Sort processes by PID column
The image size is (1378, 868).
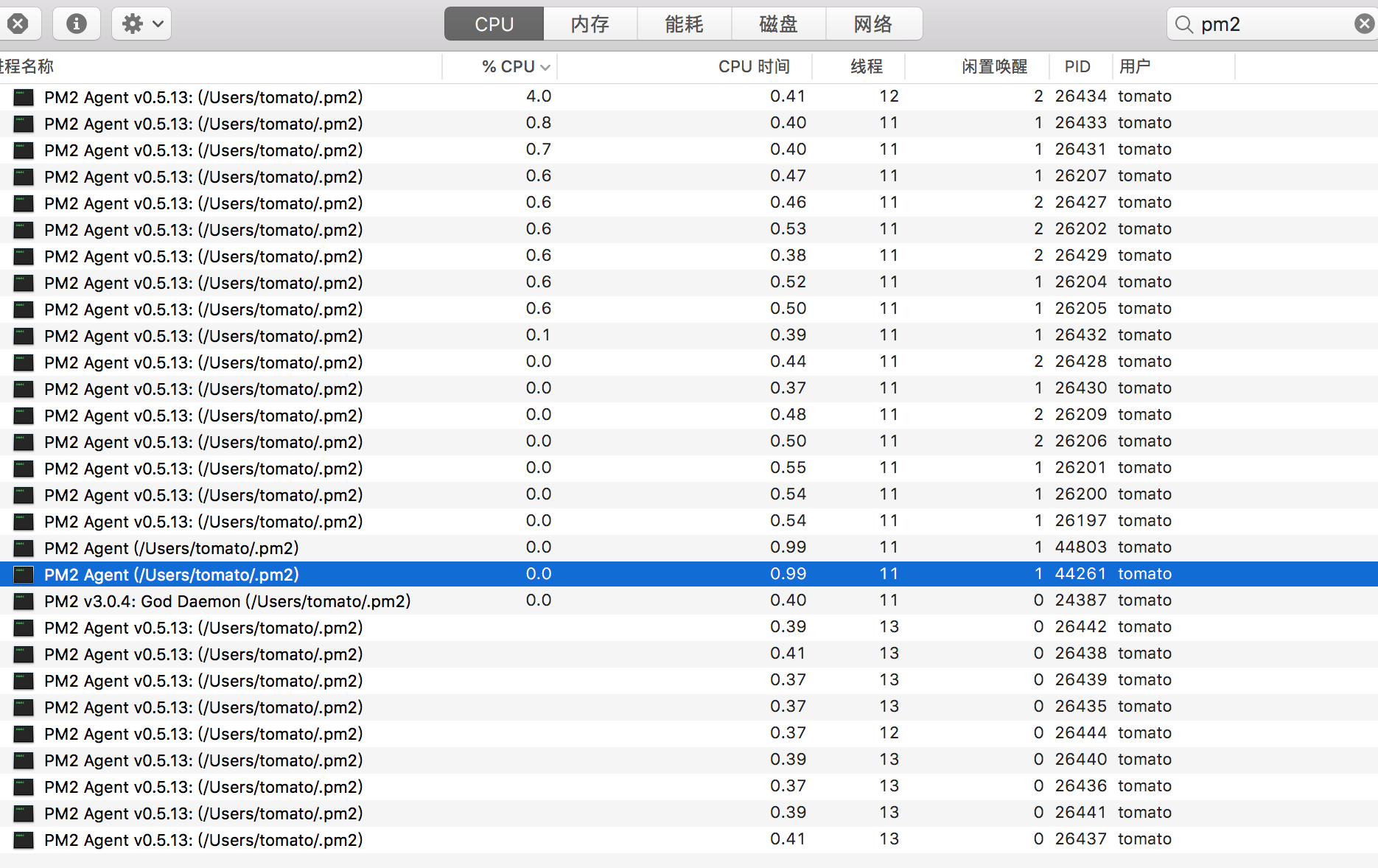[x=1078, y=66]
